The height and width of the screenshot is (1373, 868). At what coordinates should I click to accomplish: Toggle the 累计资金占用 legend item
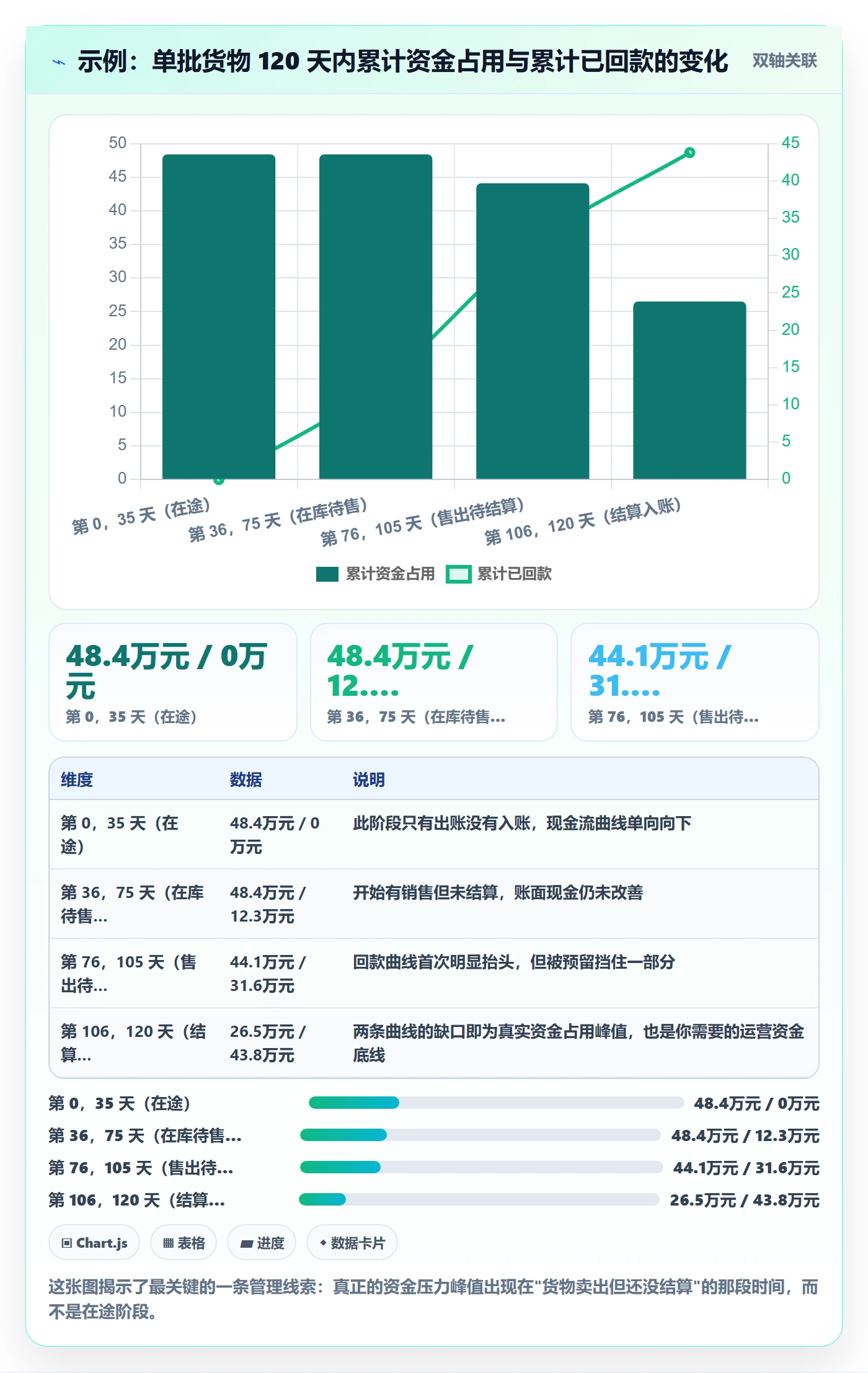(376, 574)
